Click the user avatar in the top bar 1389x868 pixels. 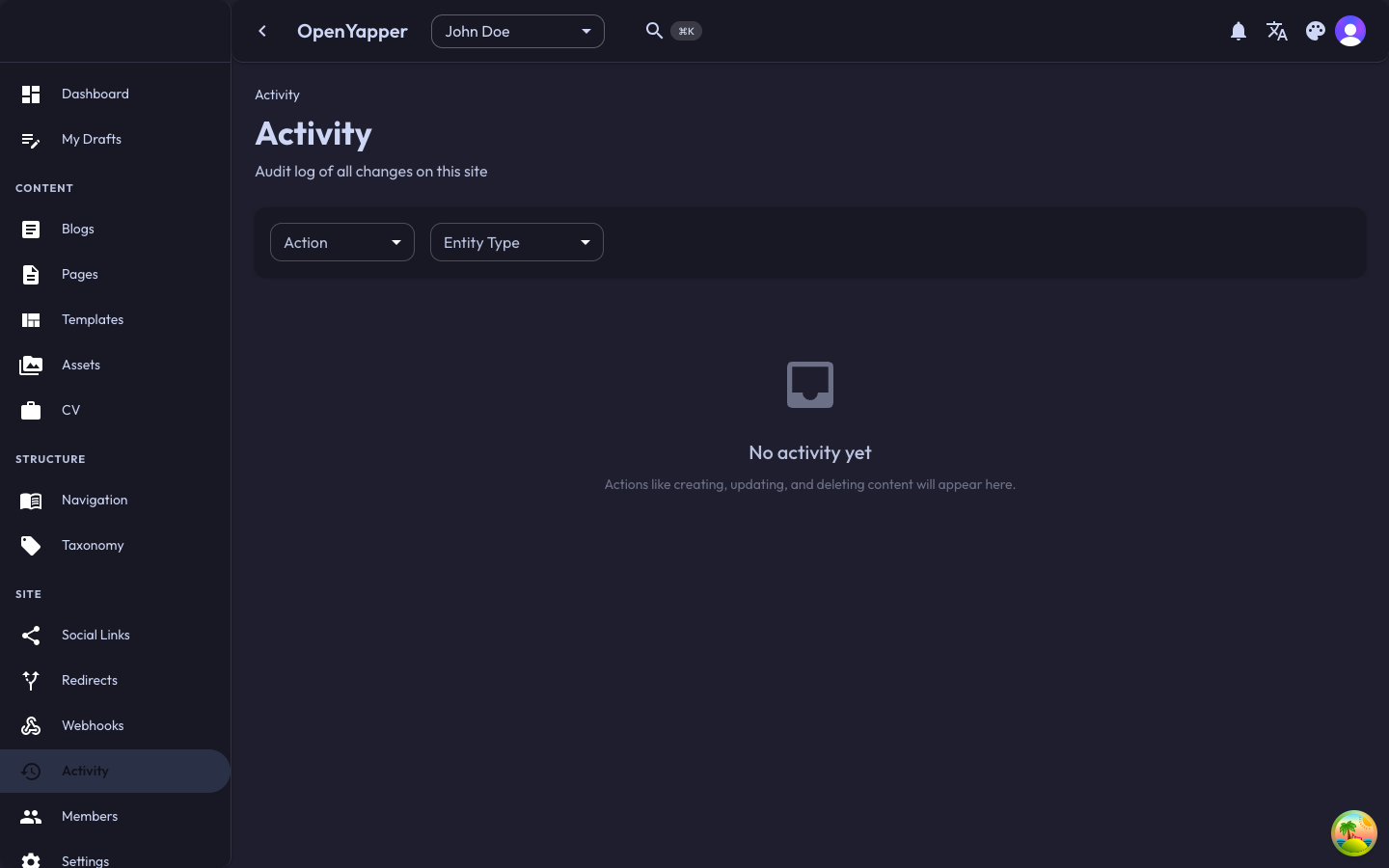click(1350, 31)
